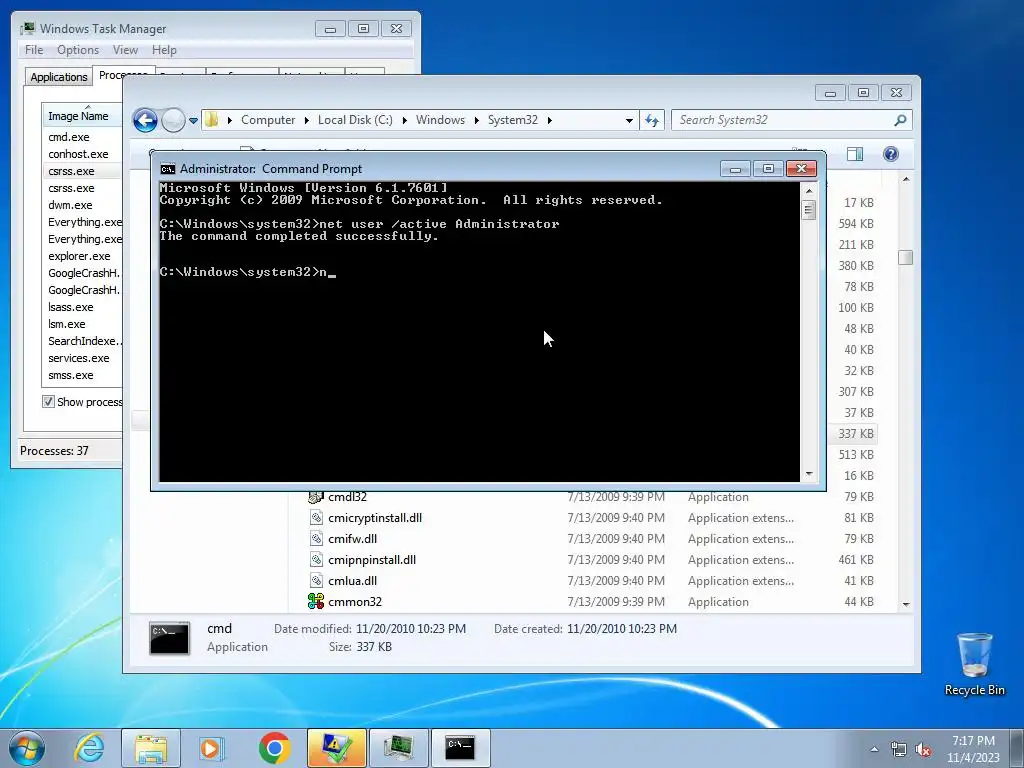Select dwm.exe process row
1024x768 pixels.
70,205
